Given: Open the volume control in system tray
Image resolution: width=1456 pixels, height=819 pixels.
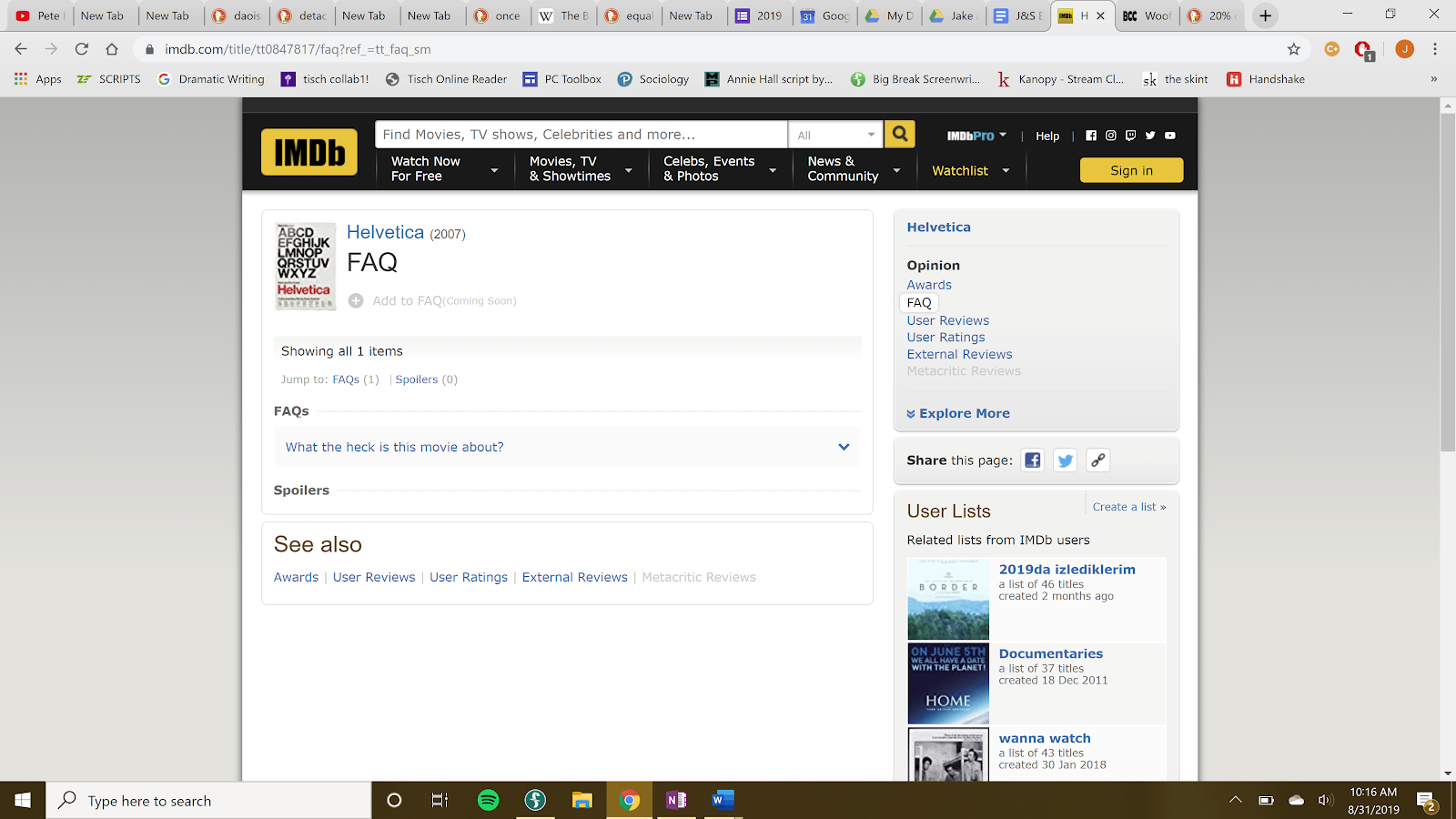Looking at the screenshot, I should pyautogui.click(x=1325, y=801).
